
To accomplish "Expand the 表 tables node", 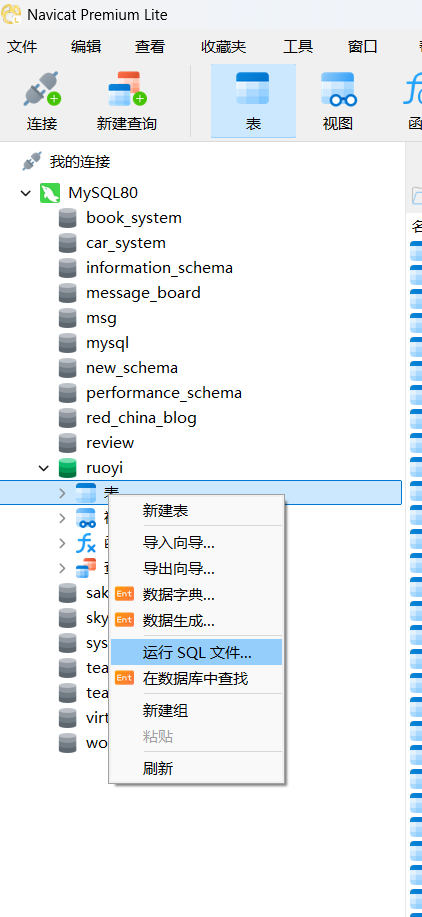I will (x=62, y=493).
